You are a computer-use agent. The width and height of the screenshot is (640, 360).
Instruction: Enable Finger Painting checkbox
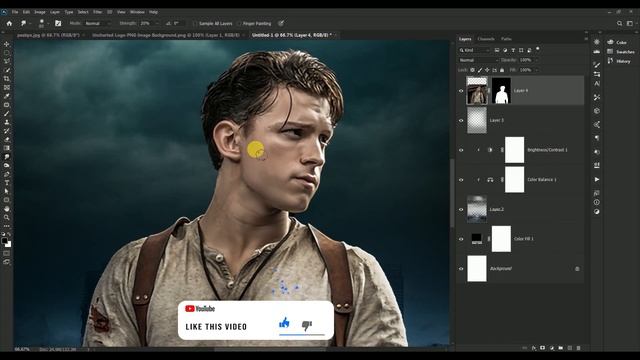tap(239, 24)
